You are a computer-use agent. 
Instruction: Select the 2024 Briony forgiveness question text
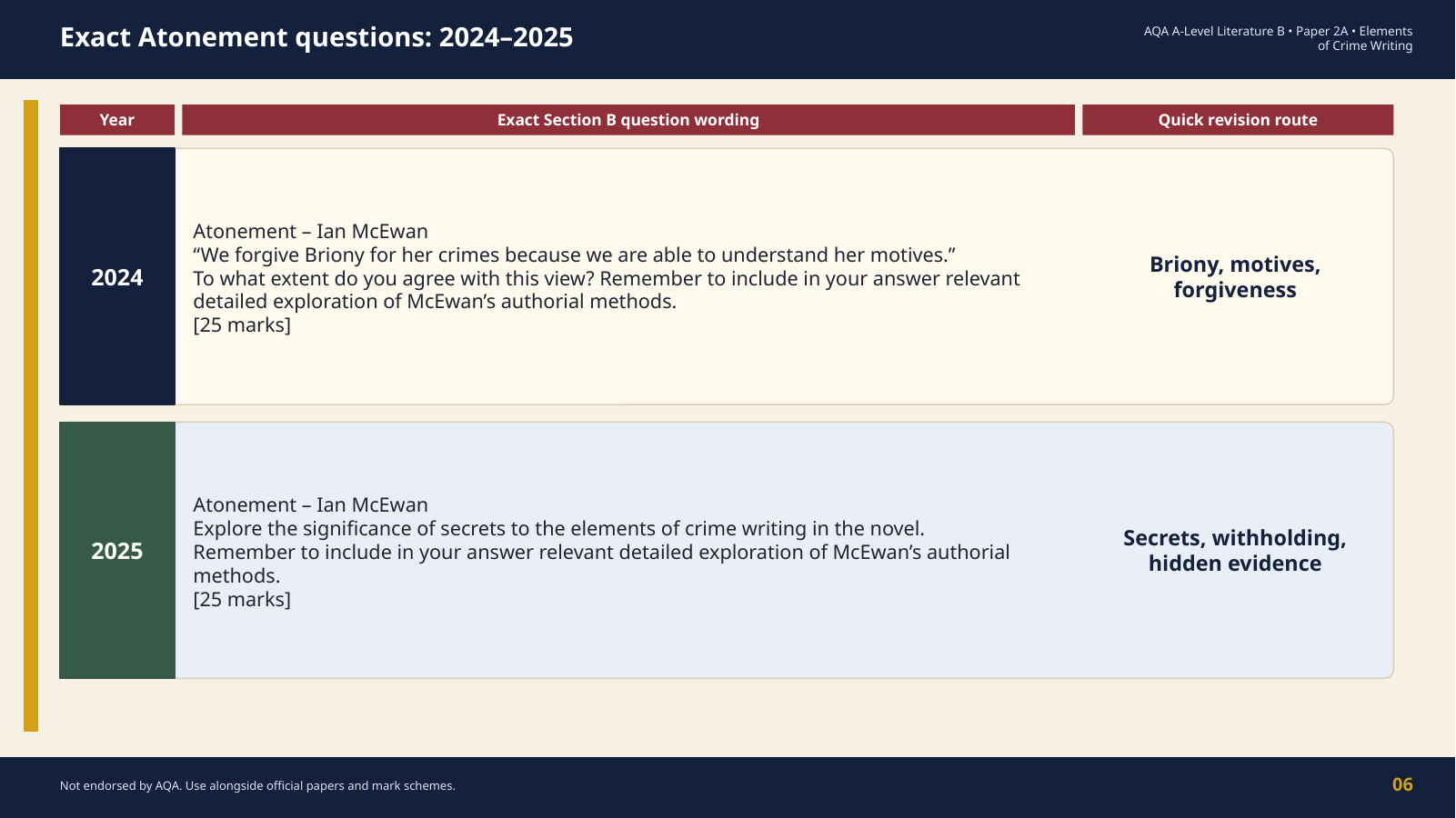pyautogui.click(x=607, y=278)
